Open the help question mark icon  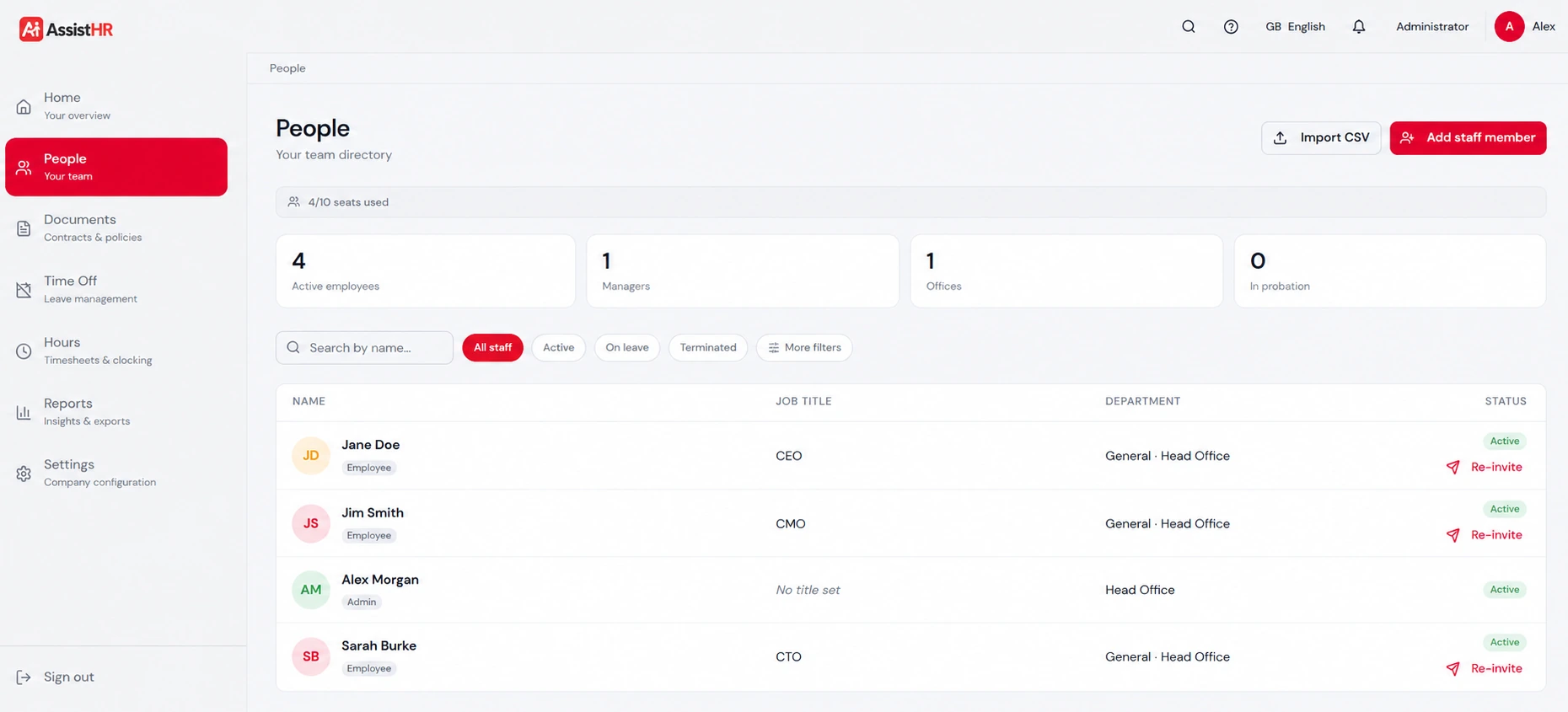coord(1231,27)
